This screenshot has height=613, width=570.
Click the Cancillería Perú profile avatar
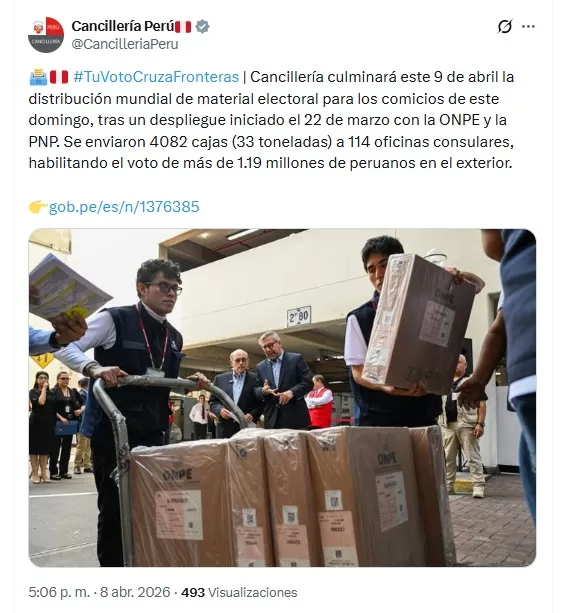click(x=46, y=34)
